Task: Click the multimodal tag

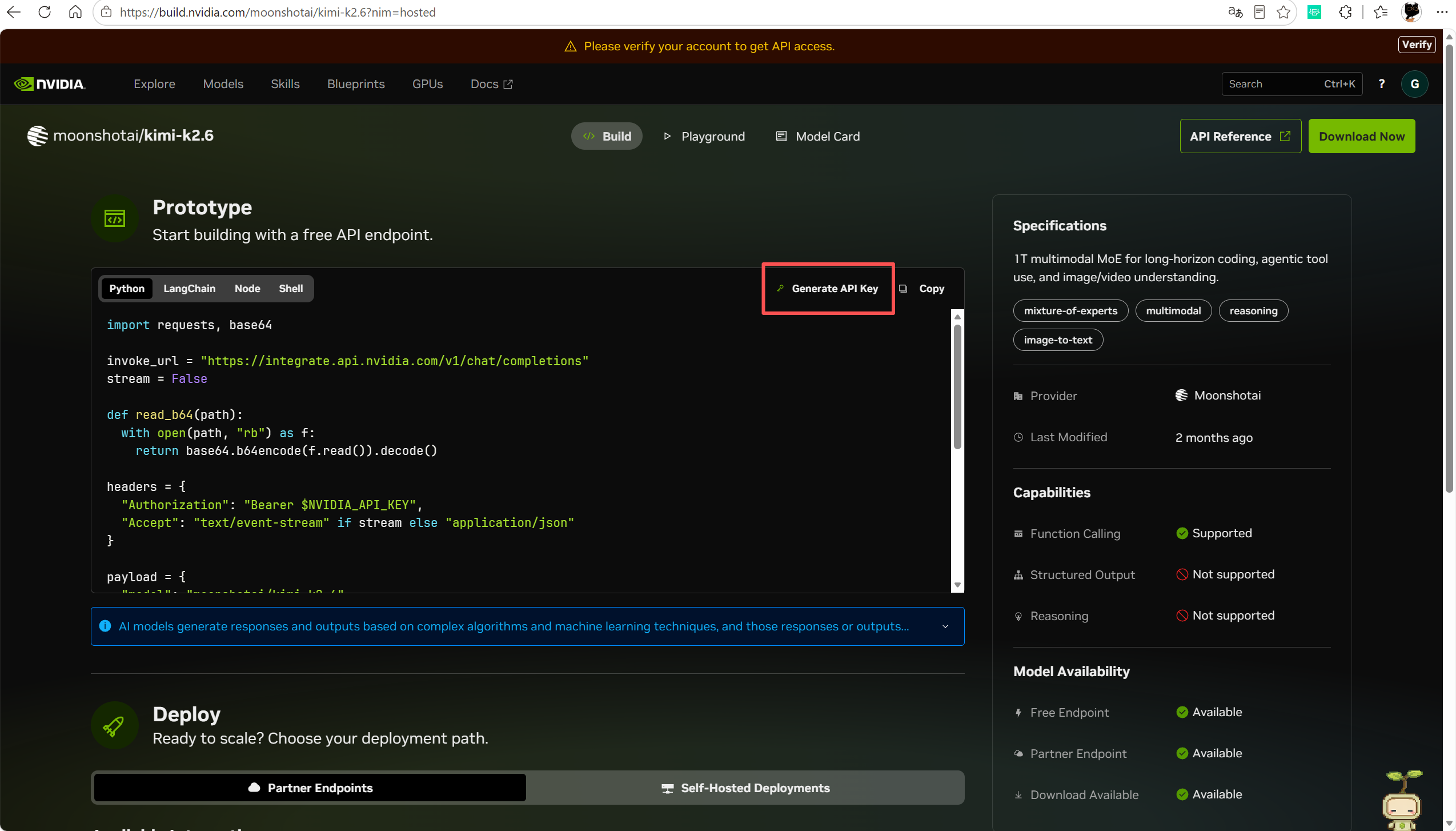Action: pyautogui.click(x=1173, y=311)
